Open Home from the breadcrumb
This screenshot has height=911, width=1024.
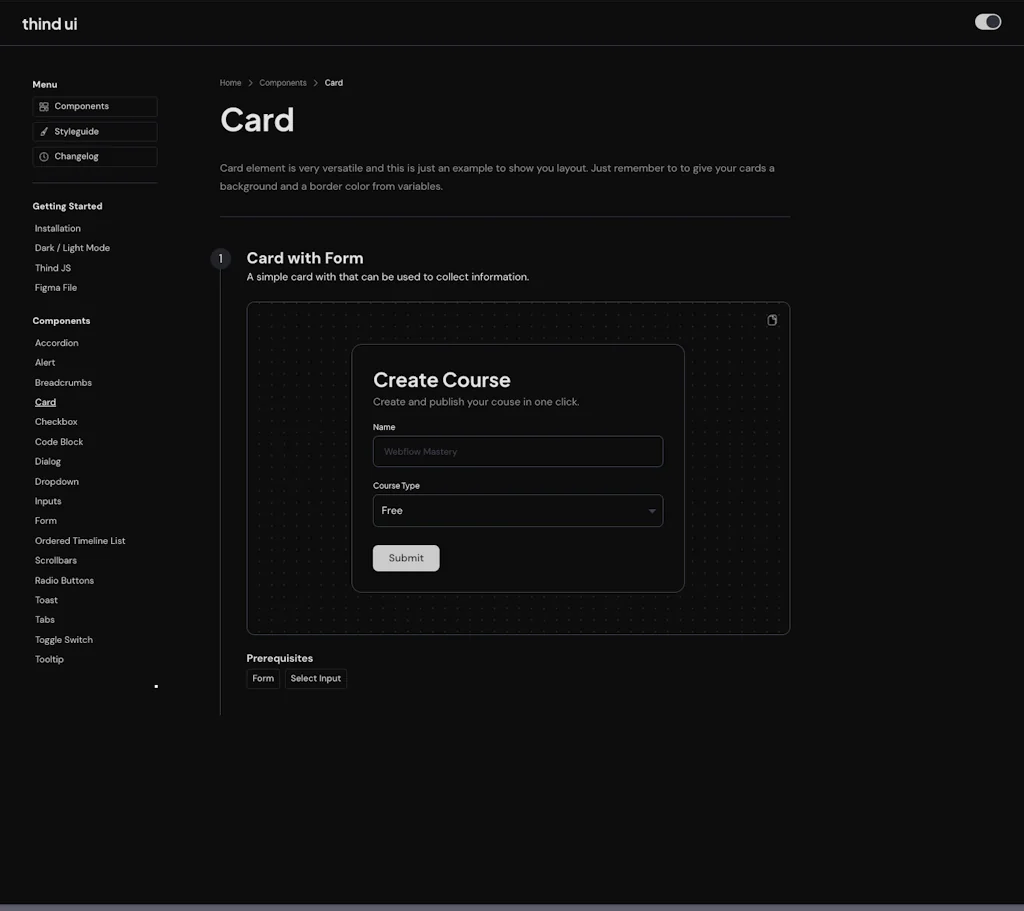click(x=230, y=82)
